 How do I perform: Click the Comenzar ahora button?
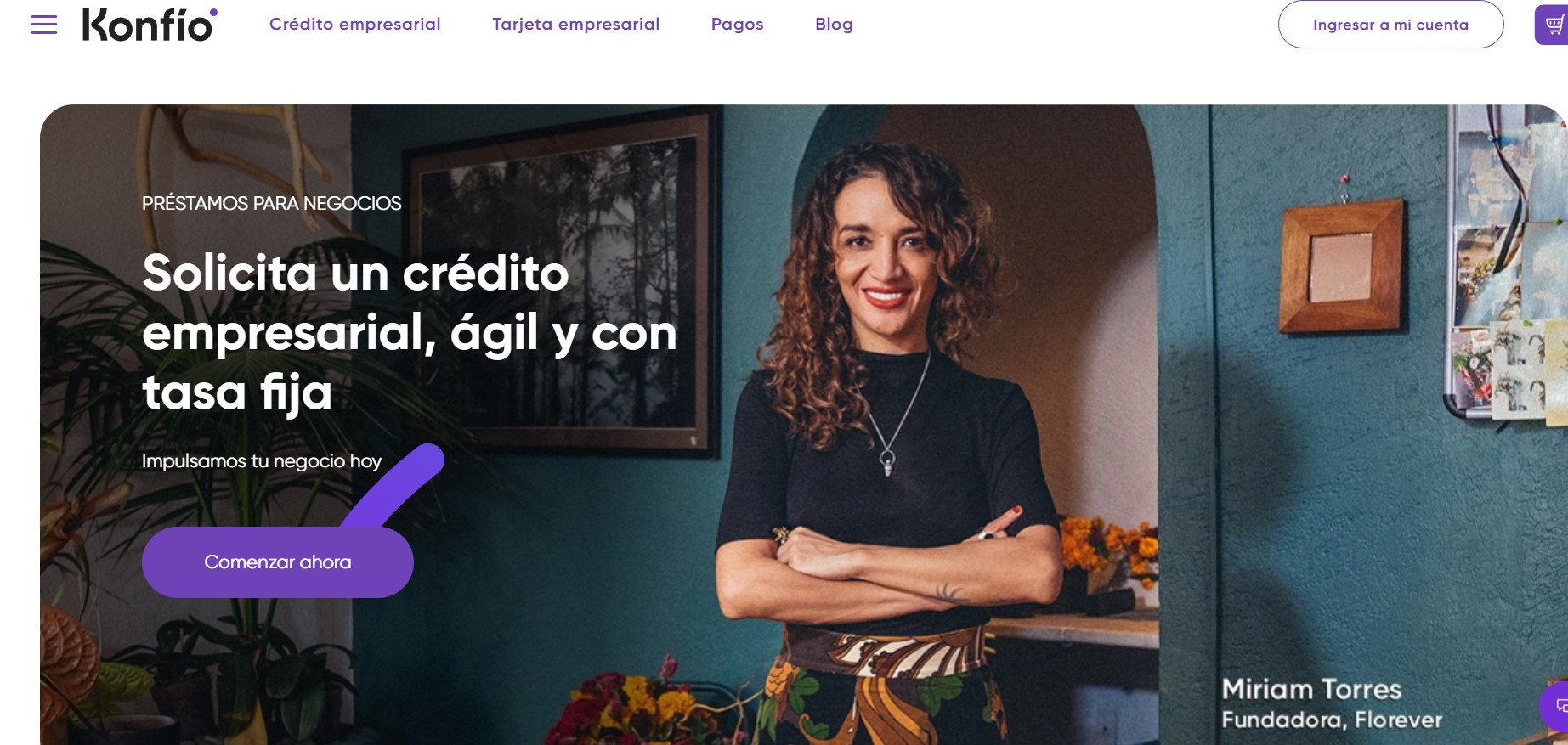point(278,562)
